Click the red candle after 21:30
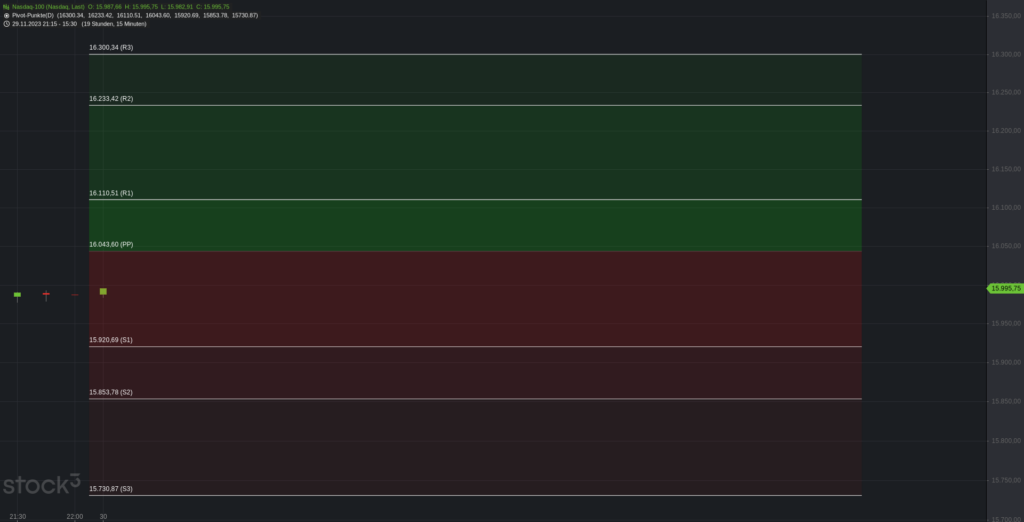Image resolution: width=1024 pixels, height=522 pixels. [x=46, y=295]
